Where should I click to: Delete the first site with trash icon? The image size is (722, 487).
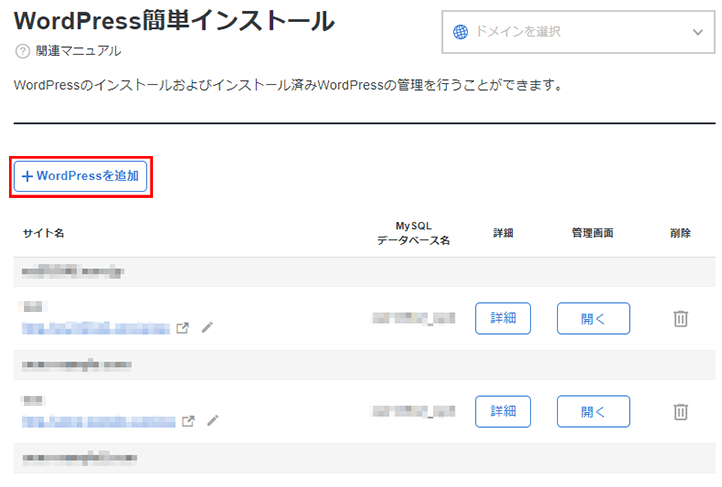click(x=681, y=319)
